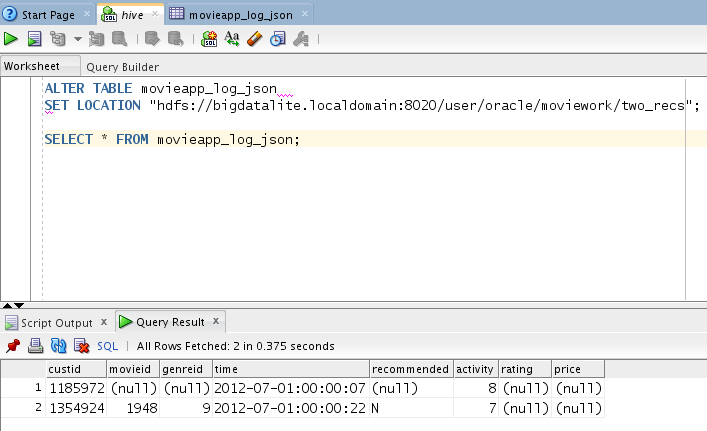Click the price column header
707x431 pixels.
click(x=578, y=369)
